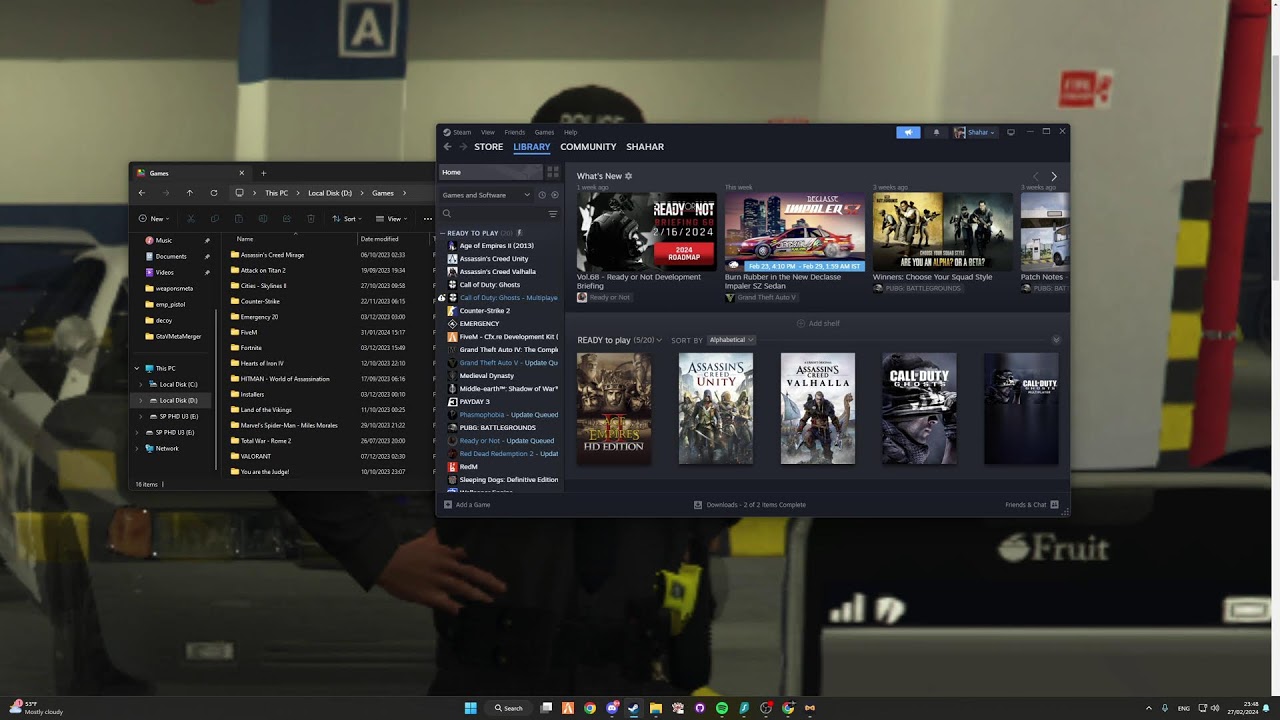This screenshot has width=1280, height=720.
Task: Open Assassin's Creed Valhalla cover on shelf
Action: (x=818, y=409)
